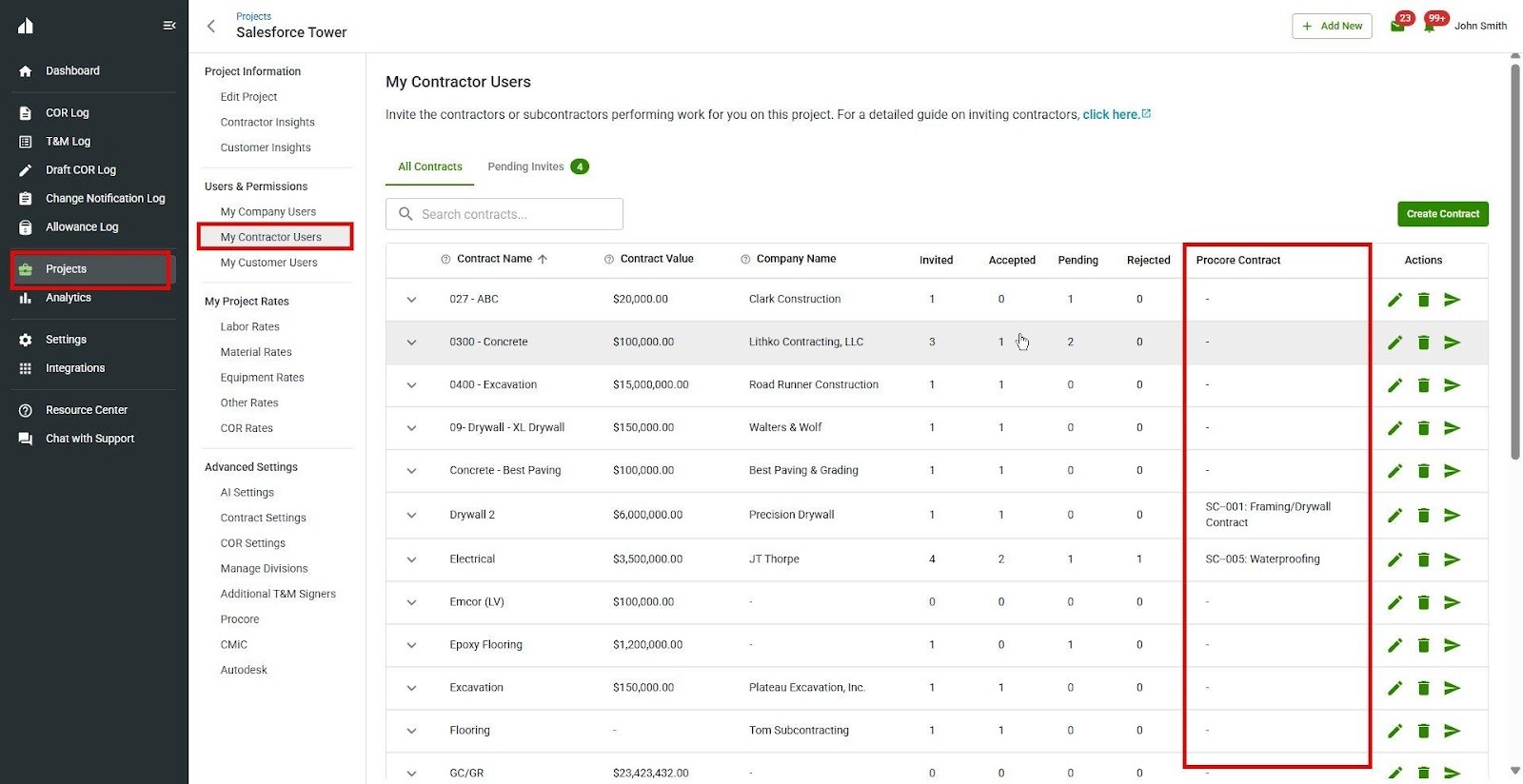The image size is (1523, 784).
Task: Click the trash icon for the Flooring contract
Action: click(x=1423, y=731)
